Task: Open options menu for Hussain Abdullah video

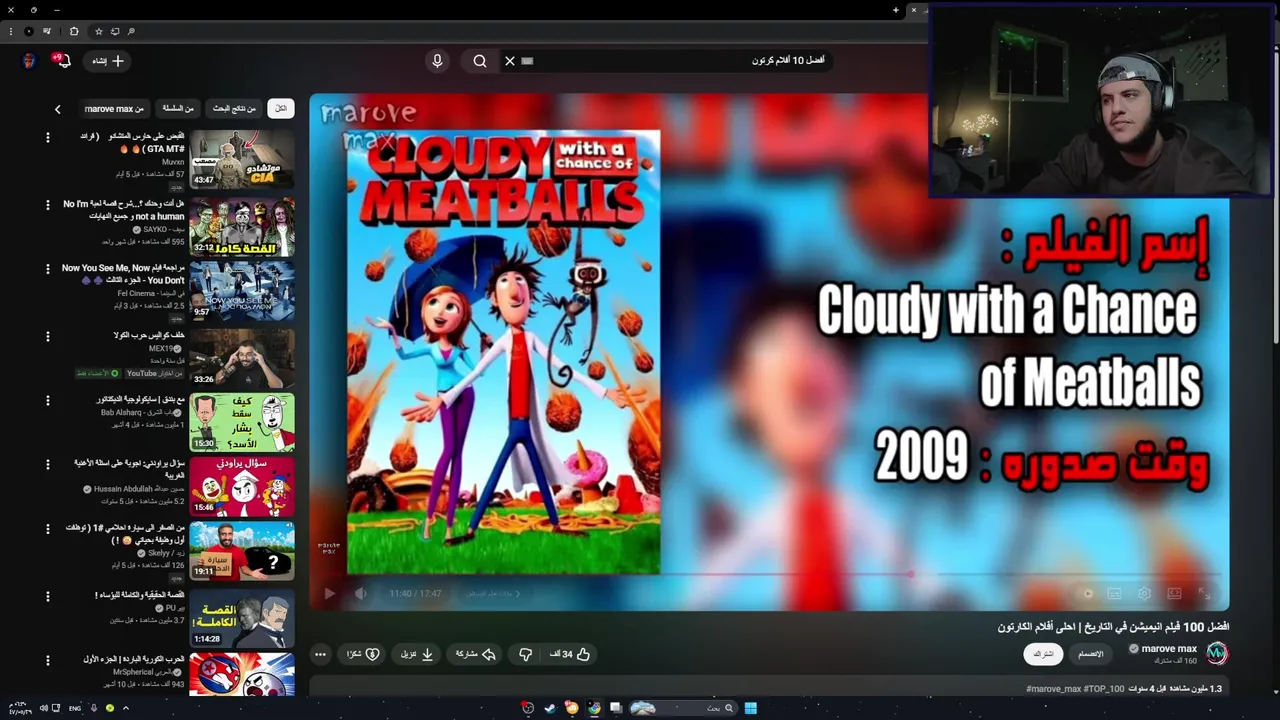Action: [x=47, y=464]
